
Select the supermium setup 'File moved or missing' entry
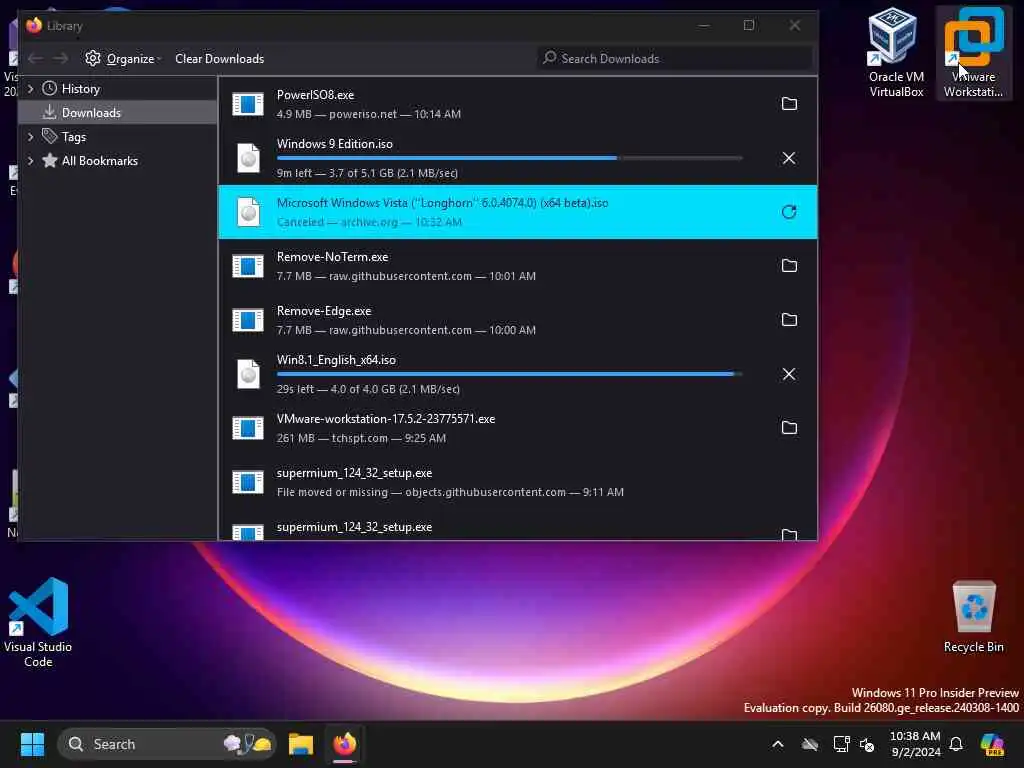[x=517, y=482]
